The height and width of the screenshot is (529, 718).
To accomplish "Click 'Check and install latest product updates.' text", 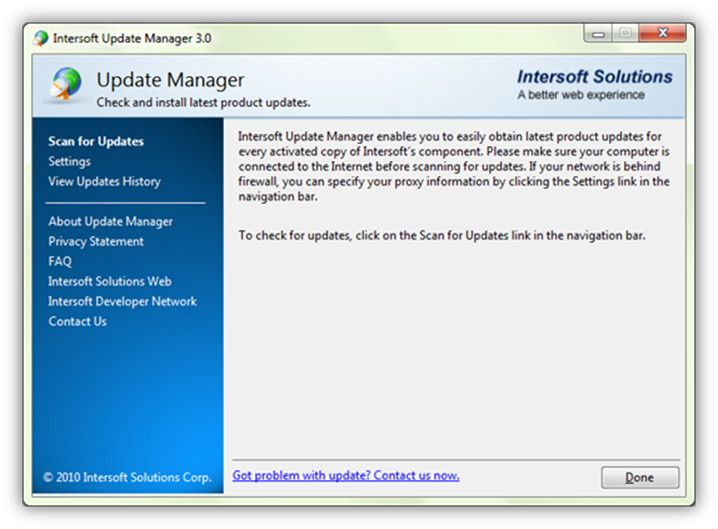I will (x=203, y=102).
